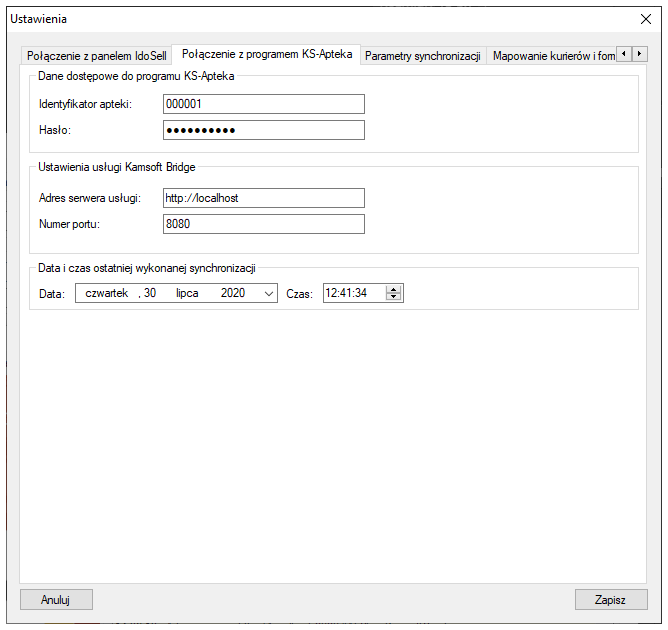Screen dimensions: 668x630
Task: Save settings with the Zapisz button
Action: [610, 599]
